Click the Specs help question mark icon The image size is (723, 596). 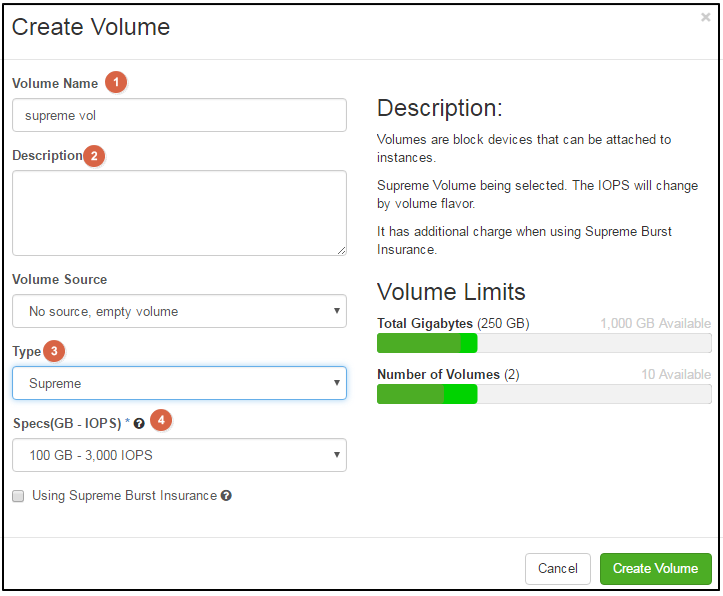click(x=139, y=424)
